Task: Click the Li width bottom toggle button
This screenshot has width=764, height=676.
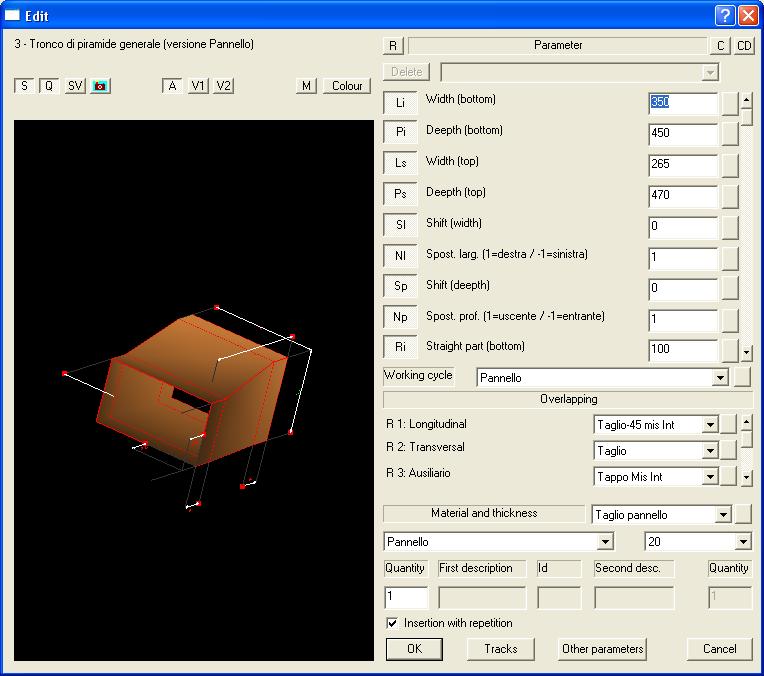Action: click(400, 103)
